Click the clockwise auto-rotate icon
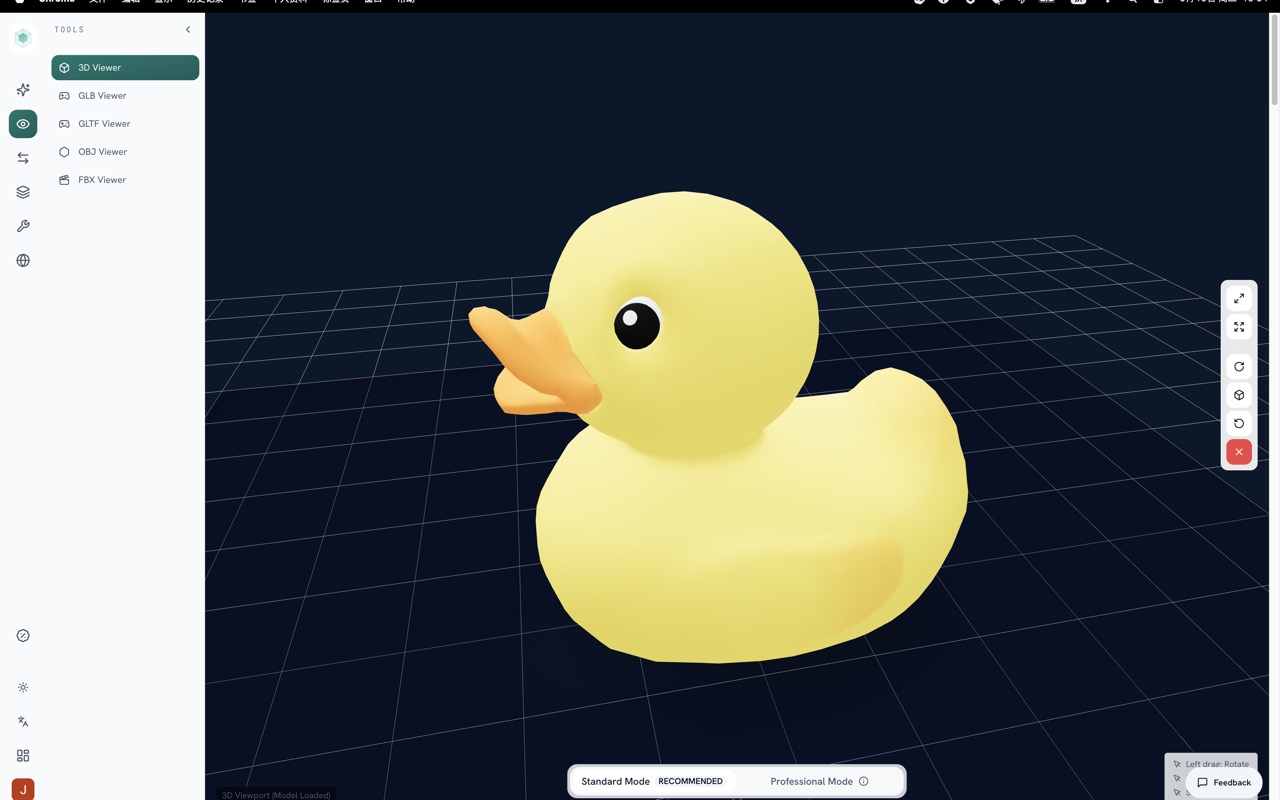The image size is (1280, 800). (x=1239, y=367)
